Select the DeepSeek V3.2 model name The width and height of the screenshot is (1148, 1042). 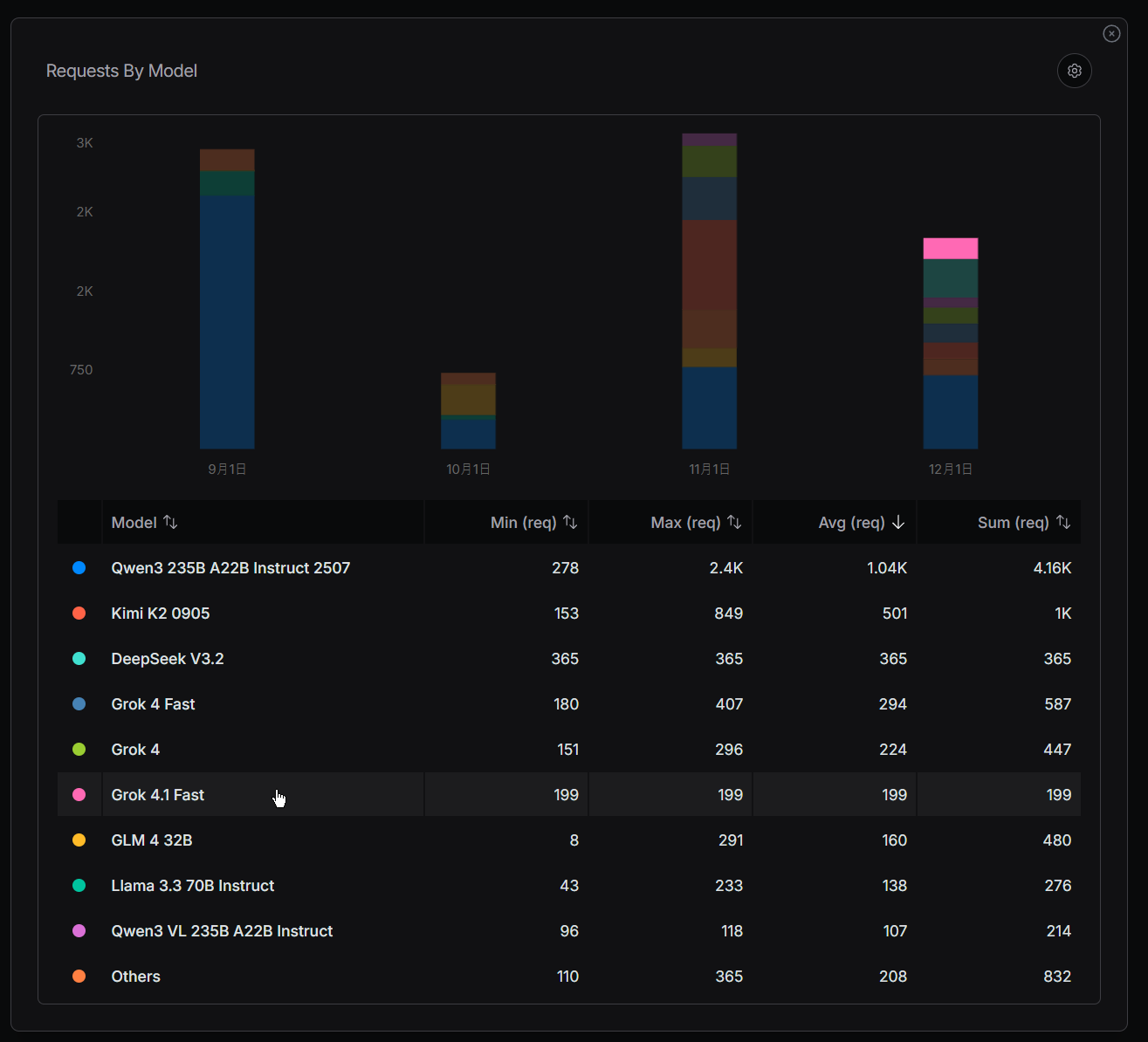pos(168,658)
